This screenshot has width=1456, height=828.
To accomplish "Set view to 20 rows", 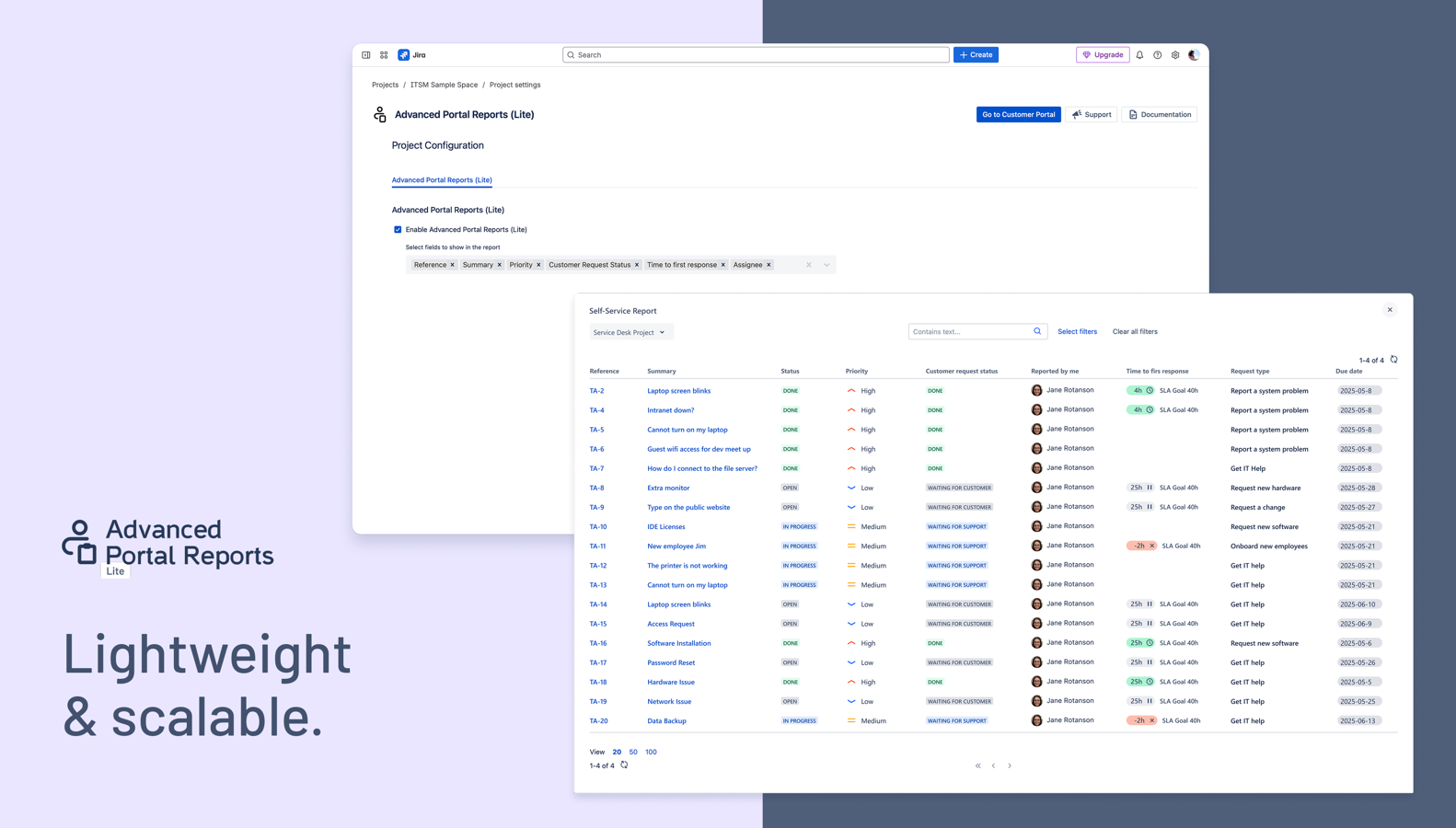I will pyautogui.click(x=617, y=752).
